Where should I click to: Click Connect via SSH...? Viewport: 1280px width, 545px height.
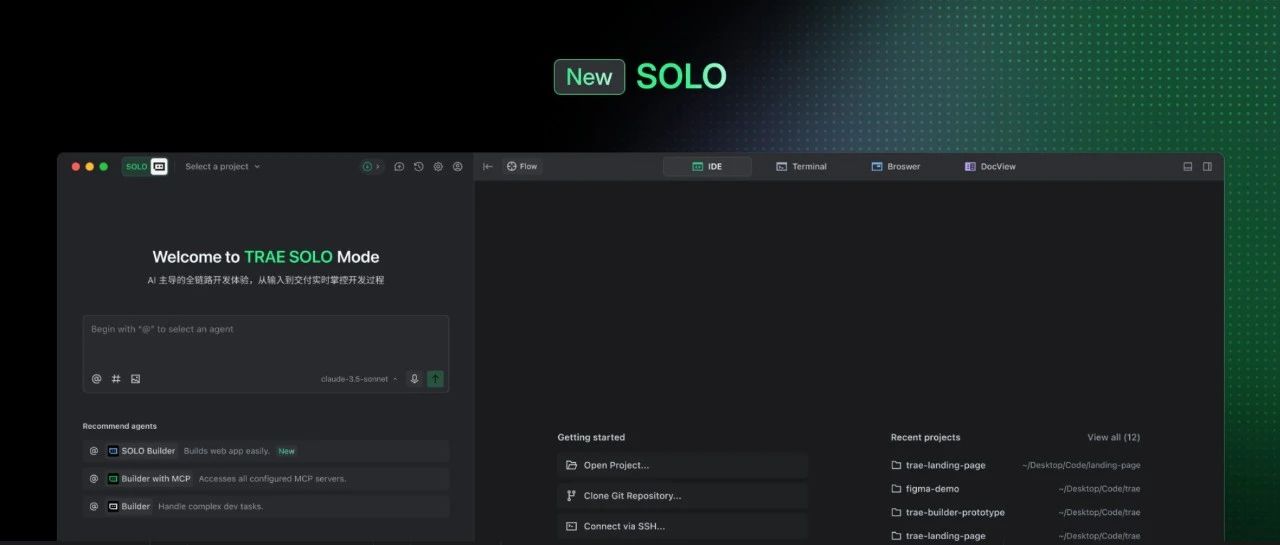682,526
